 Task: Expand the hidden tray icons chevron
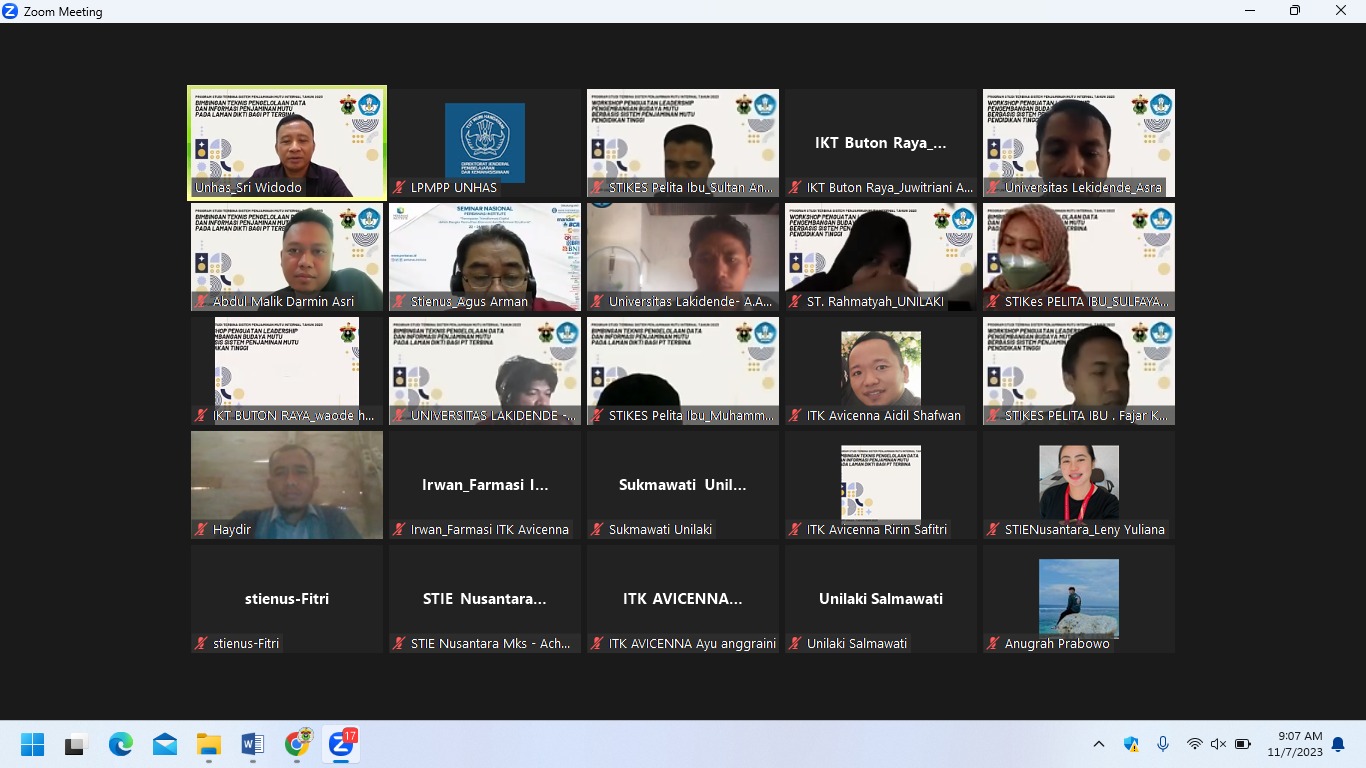pyautogui.click(x=1099, y=744)
